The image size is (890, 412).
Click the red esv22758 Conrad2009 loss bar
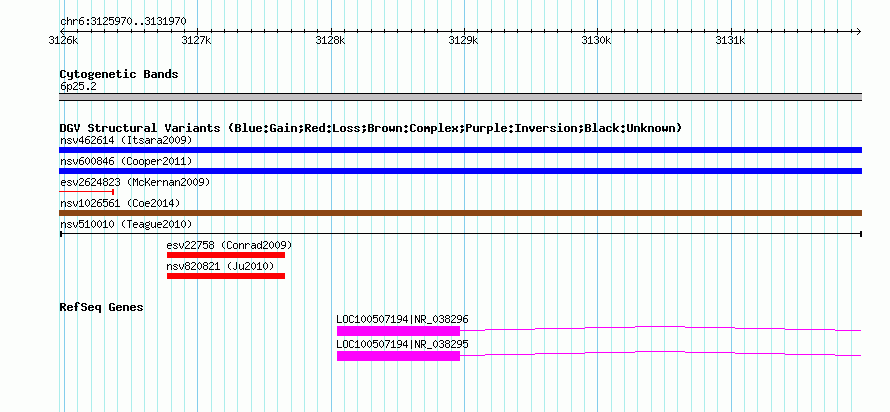[x=226, y=255]
